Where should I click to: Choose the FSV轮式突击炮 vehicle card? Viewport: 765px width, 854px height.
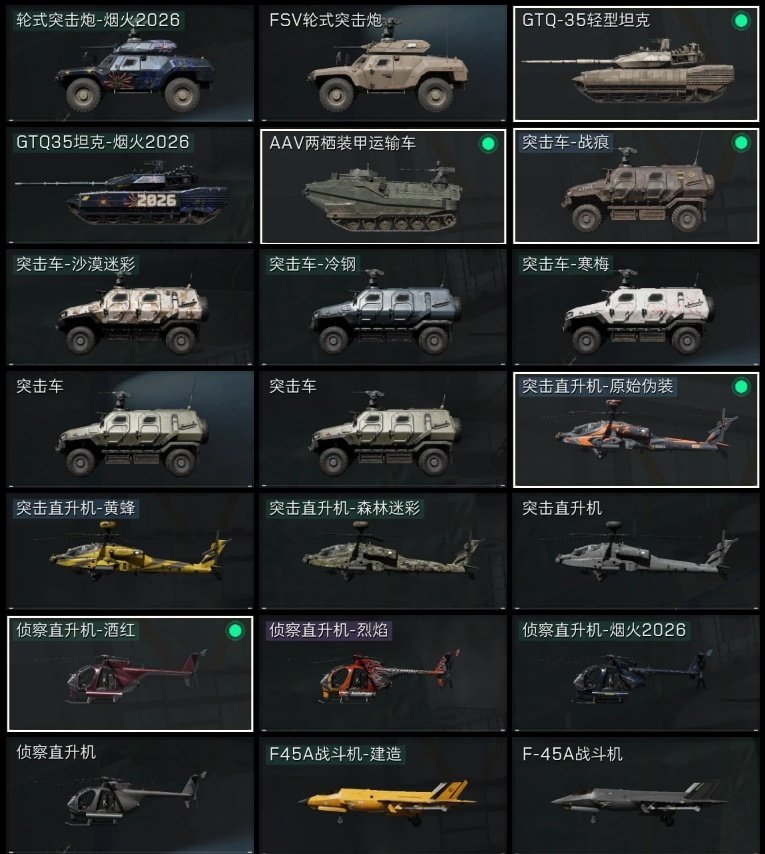383,63
